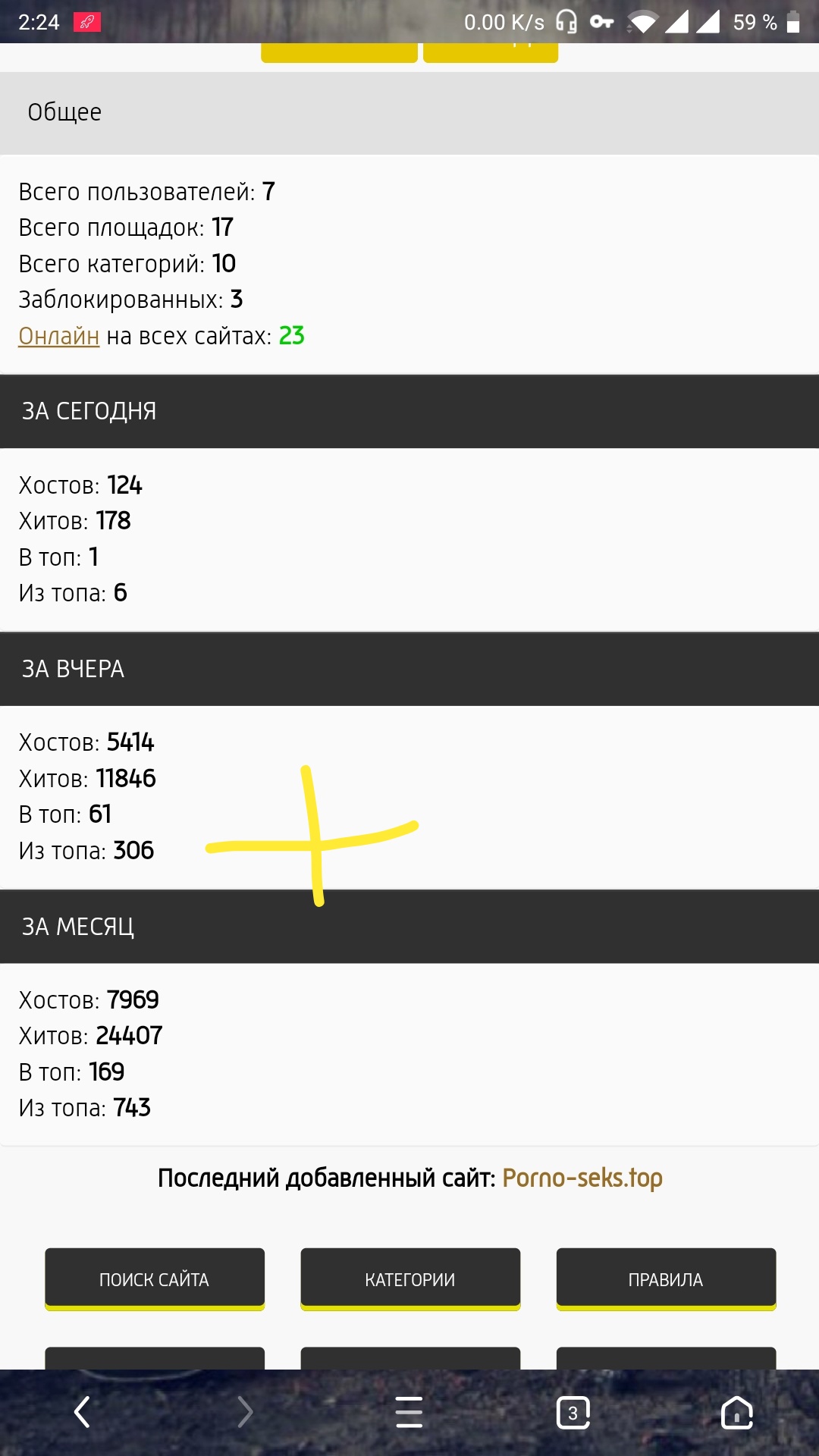
Task: Tap the red rocket status bar icon
Action: [x=87, y=22]
